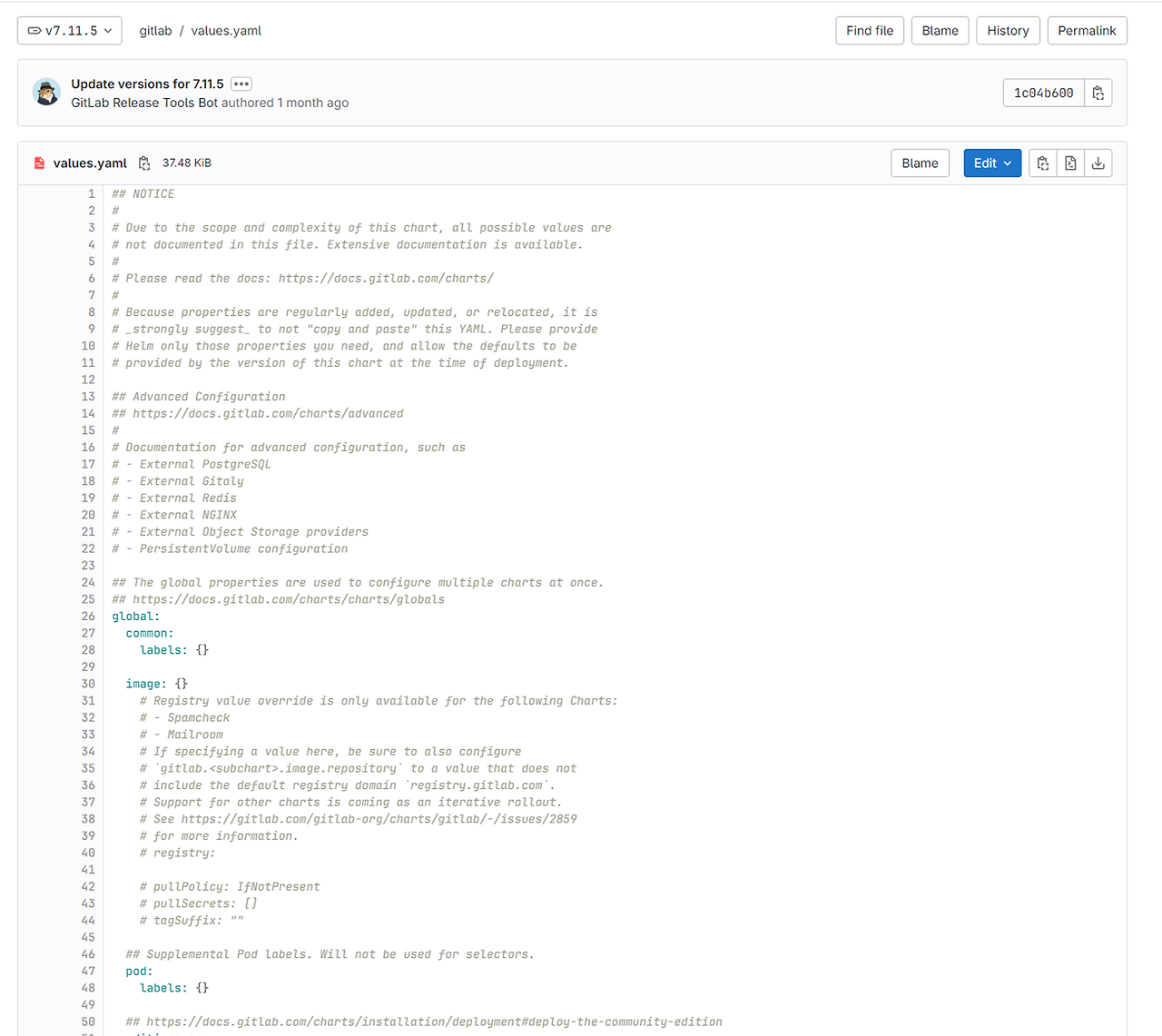Viewport: 1162px width, 1036px height.
Task: Click the issues/2859 URL comment line
Action: coord(359,819)
